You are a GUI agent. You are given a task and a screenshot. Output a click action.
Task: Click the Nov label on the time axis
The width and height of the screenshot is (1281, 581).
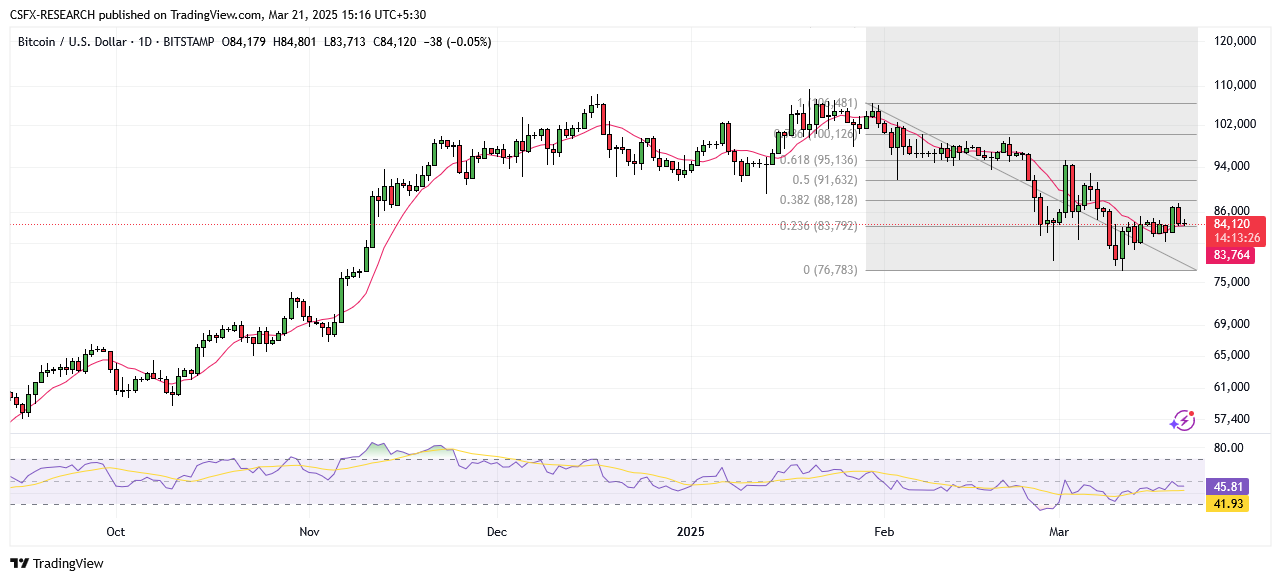pos(309,533)
